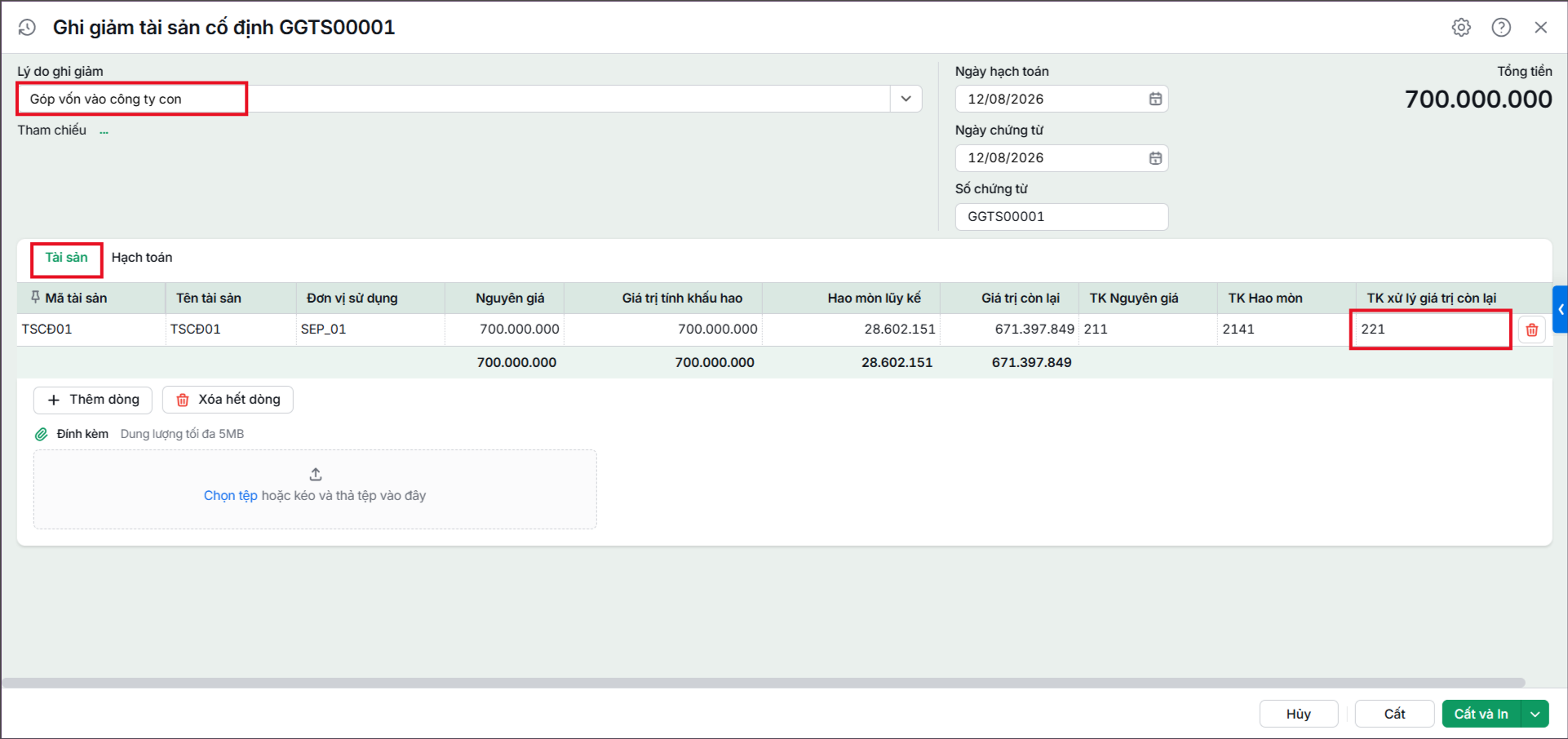1568x739 pixels.
Task: Open calendar picker for Ngày hạch toán
Action: (1155, 99)
